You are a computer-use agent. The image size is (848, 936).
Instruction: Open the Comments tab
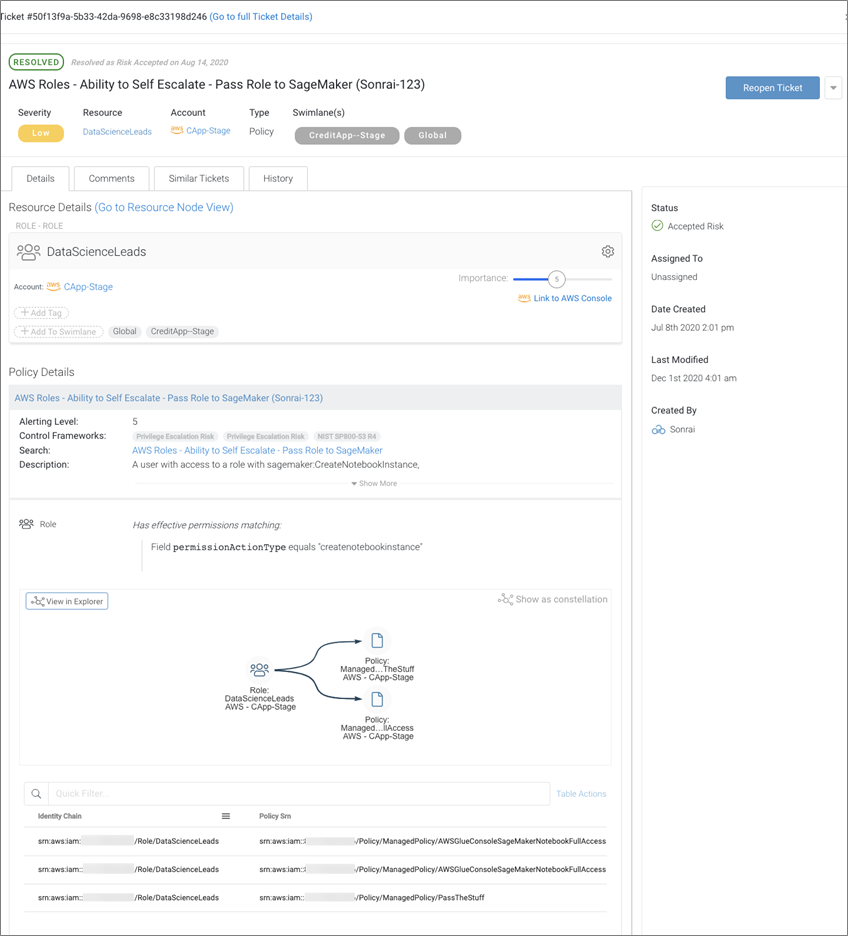(112, 178)
